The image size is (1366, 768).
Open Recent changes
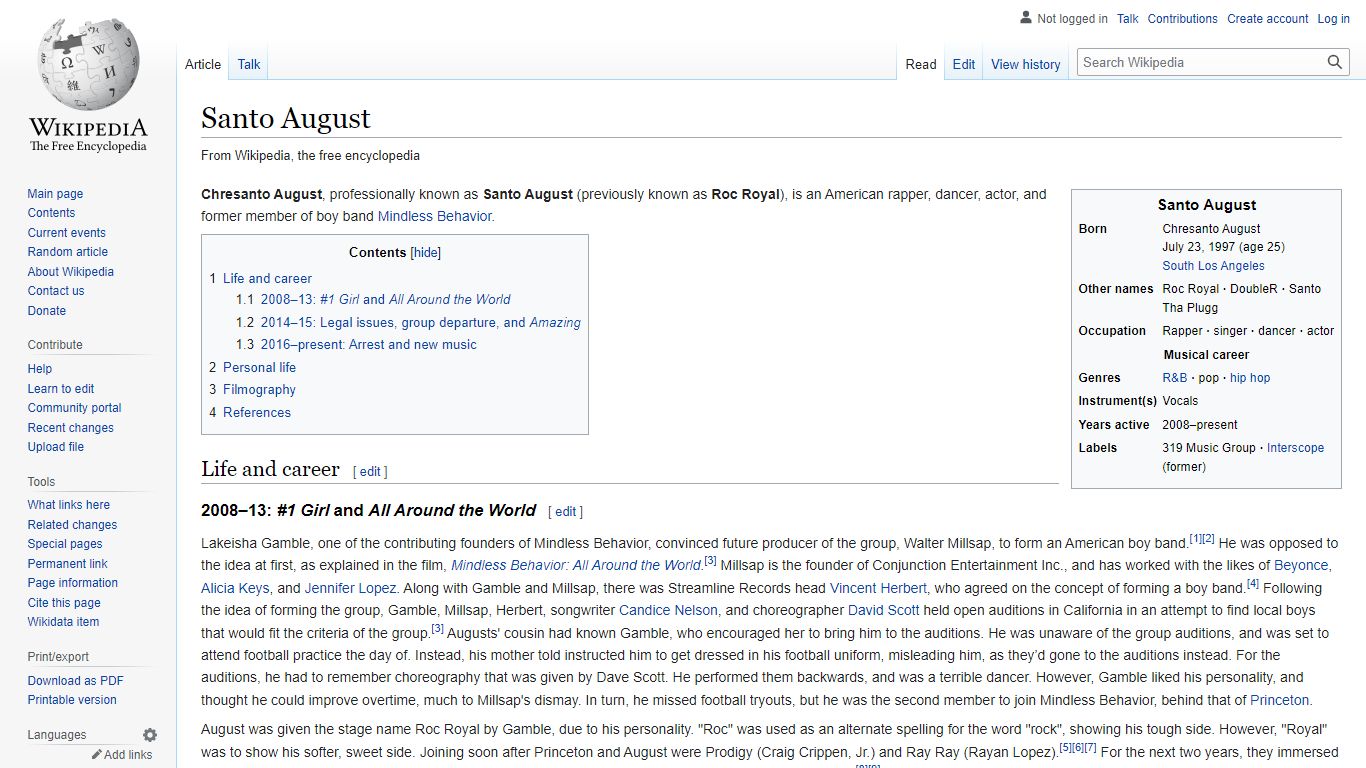70,428
